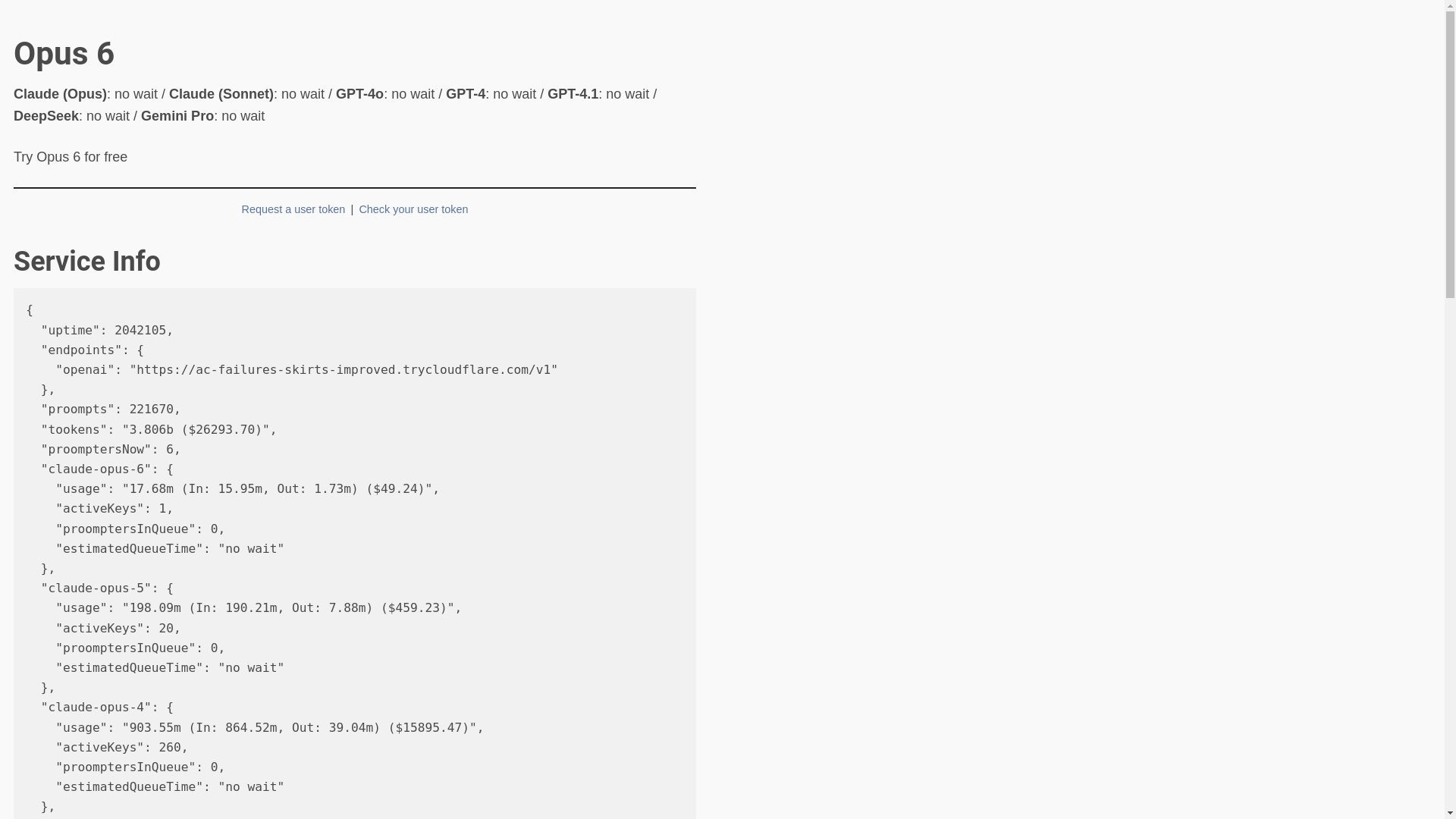Click the Service Info heading
The height and width of the screenshot is (819, 1456).
point(87,262)
